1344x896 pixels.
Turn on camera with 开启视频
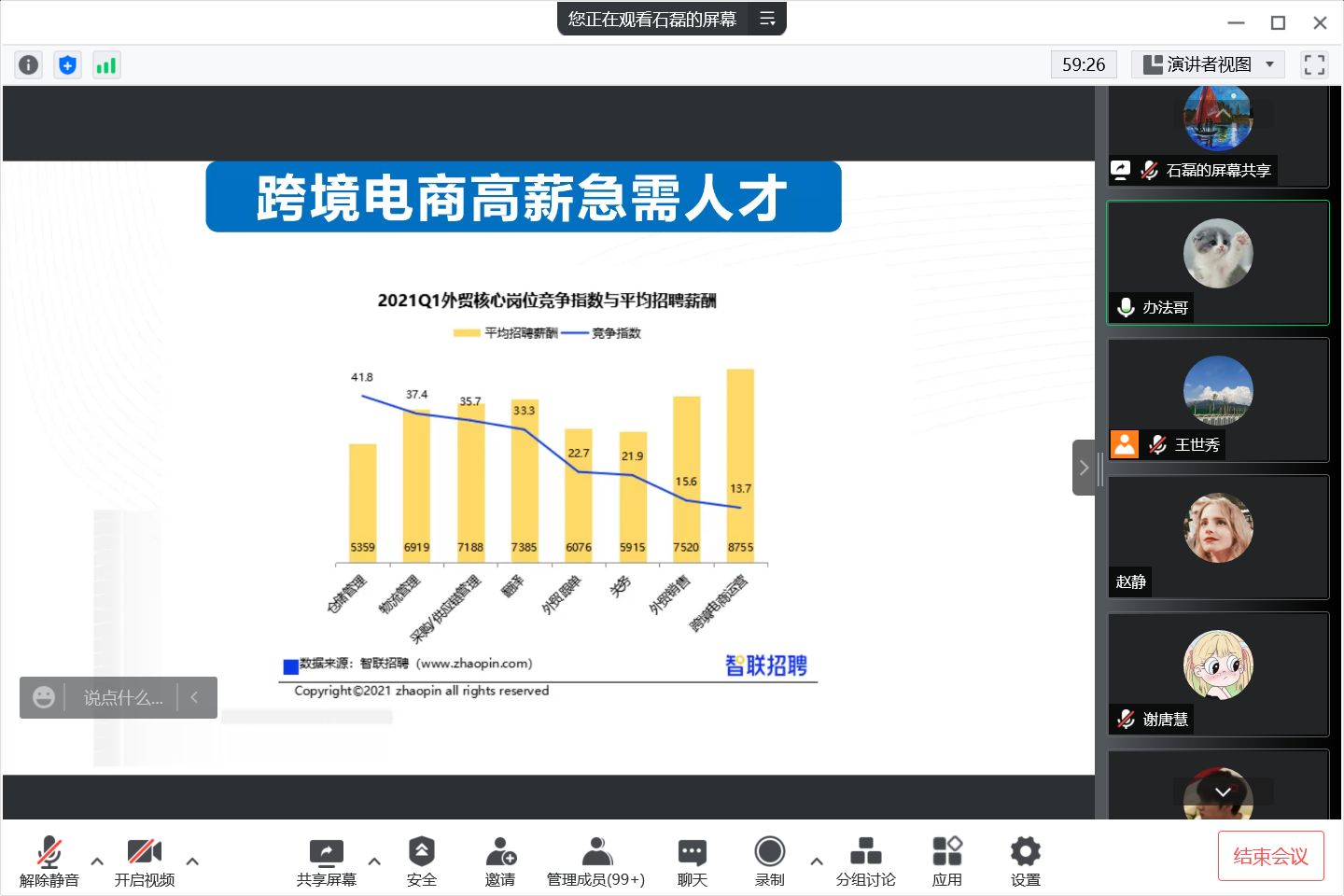tap(145, 861)
